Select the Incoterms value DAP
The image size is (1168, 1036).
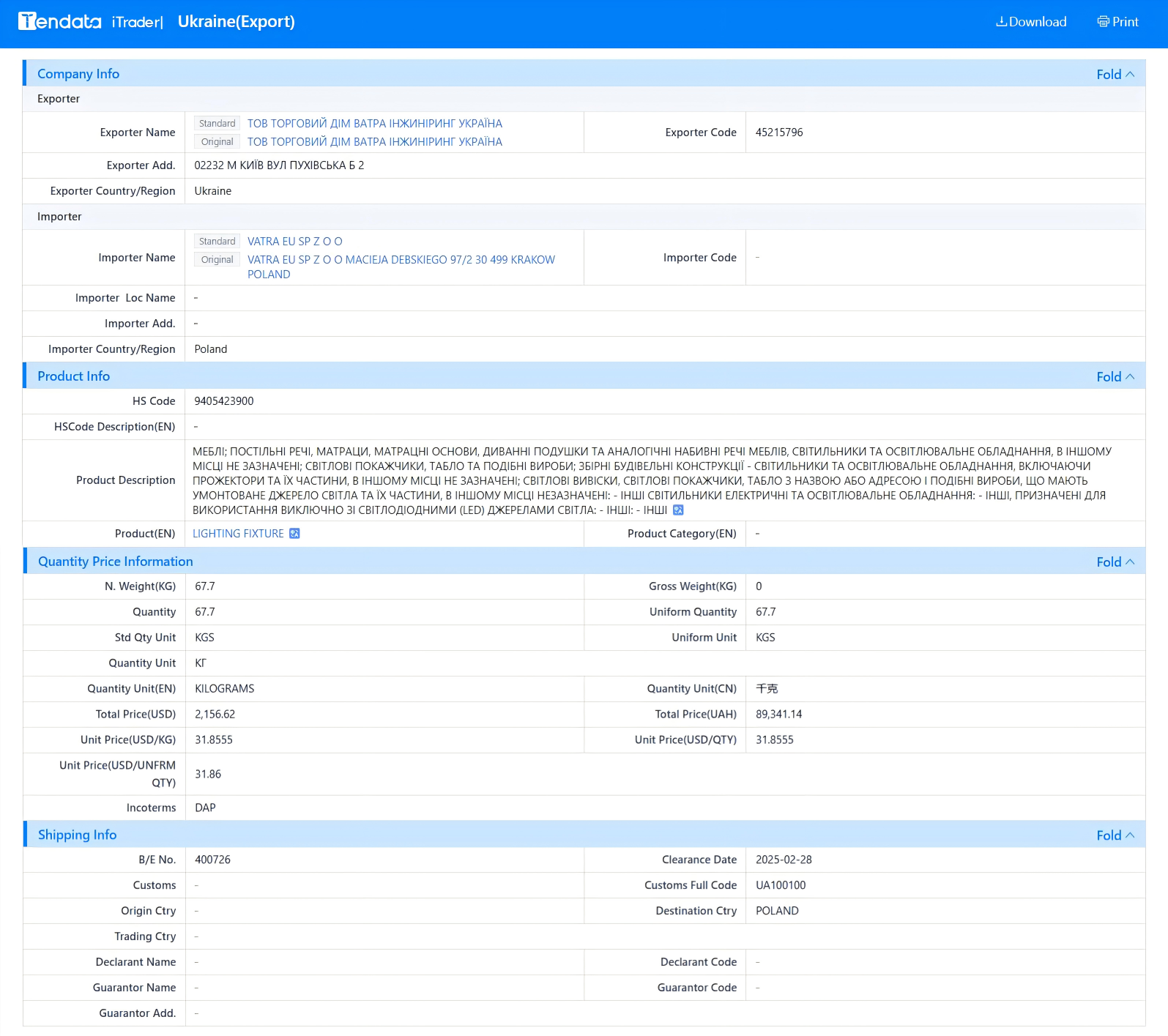click(x=205, y=808)
